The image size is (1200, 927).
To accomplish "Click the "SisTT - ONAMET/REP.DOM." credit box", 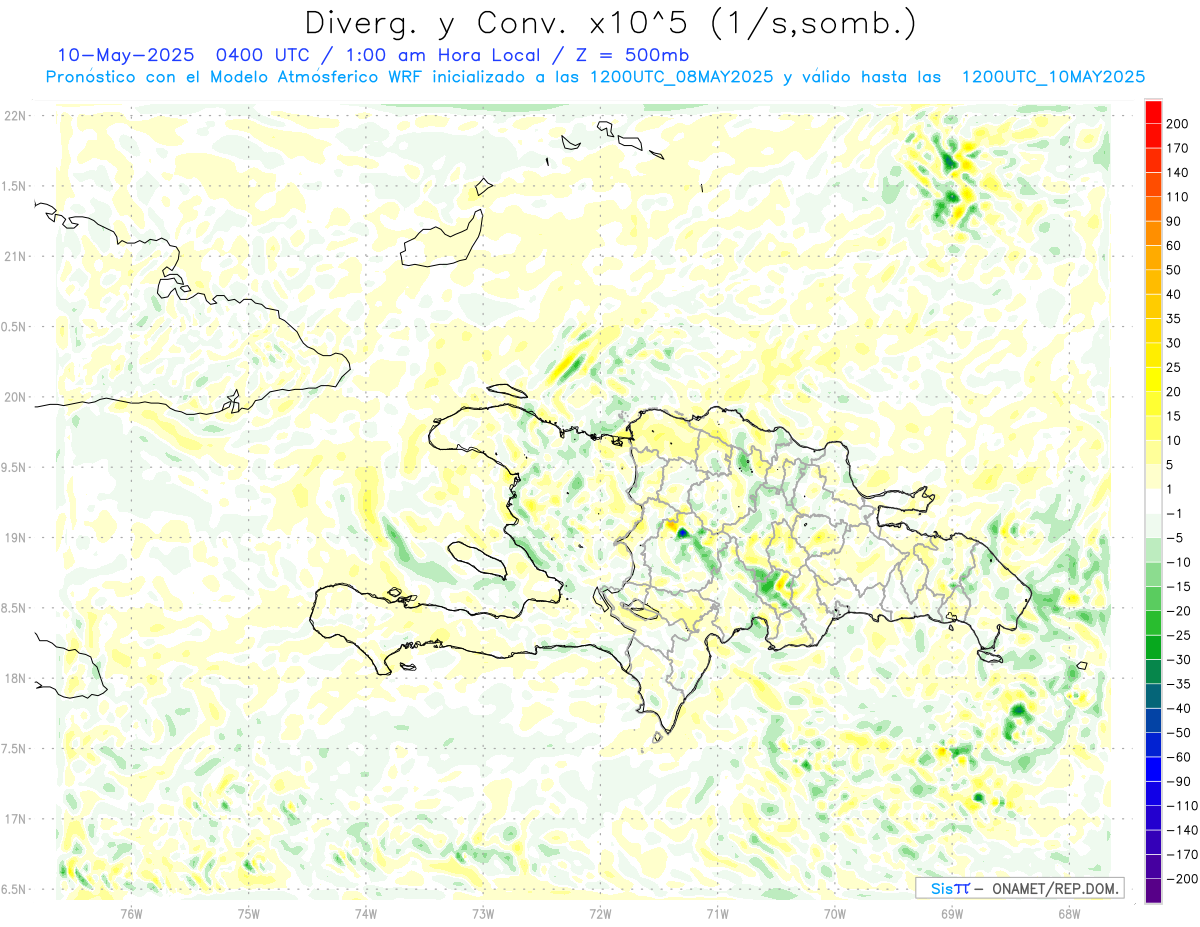I will (x=1020, y=888).
